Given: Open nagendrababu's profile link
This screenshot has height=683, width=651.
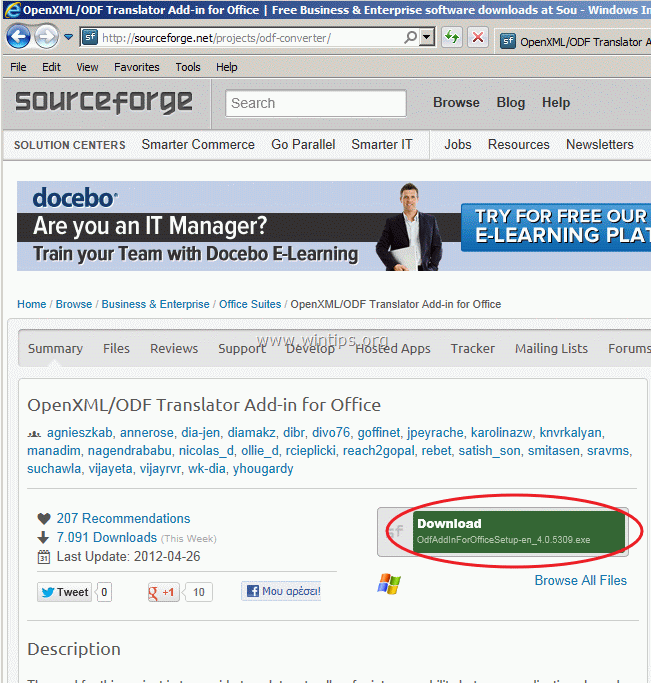Looking at the screenshot, I should [x=129, y=450].
